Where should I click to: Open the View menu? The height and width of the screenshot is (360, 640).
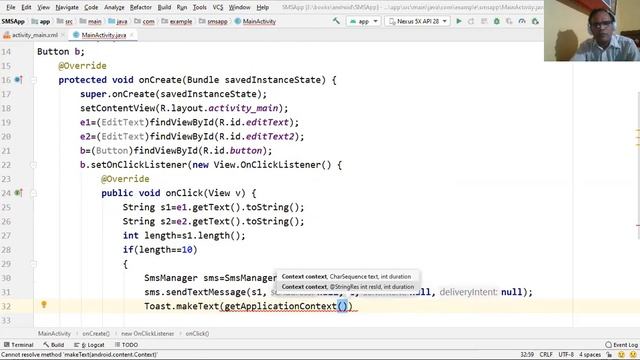pyautogui.click(x=43, y=7)
